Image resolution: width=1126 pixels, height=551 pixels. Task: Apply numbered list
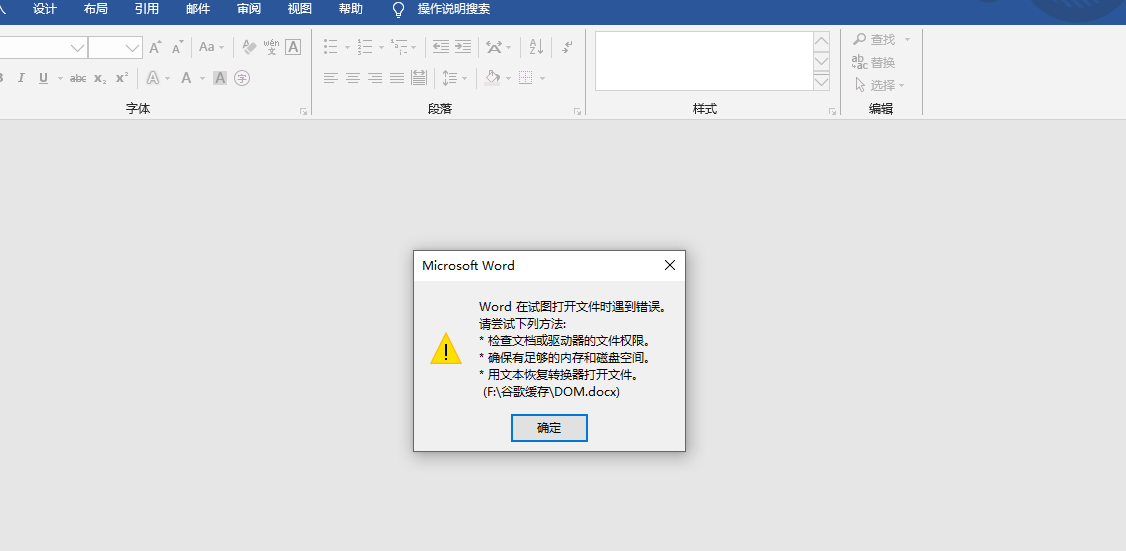365,47
